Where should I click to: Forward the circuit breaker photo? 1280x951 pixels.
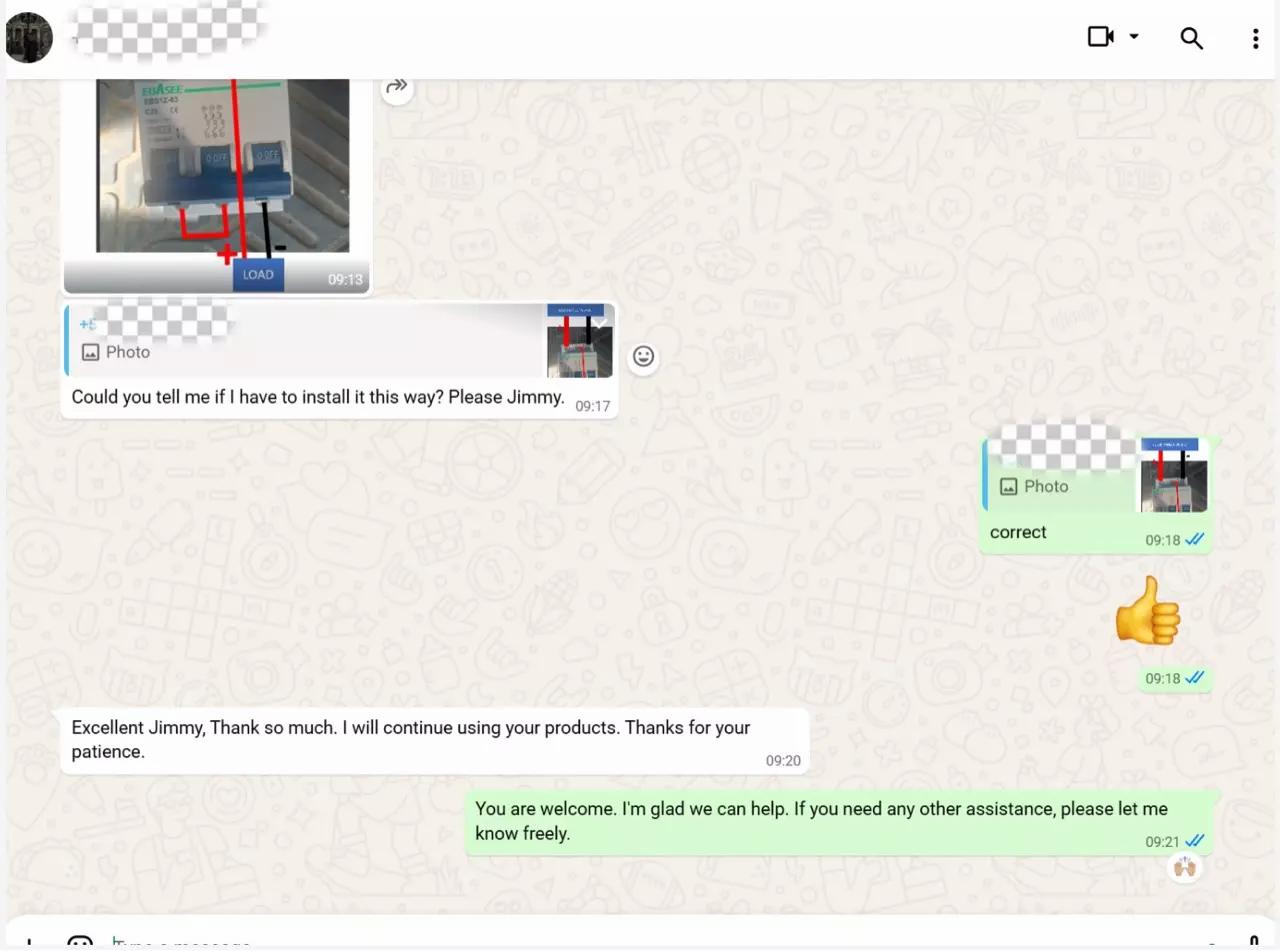click(397, 87)
